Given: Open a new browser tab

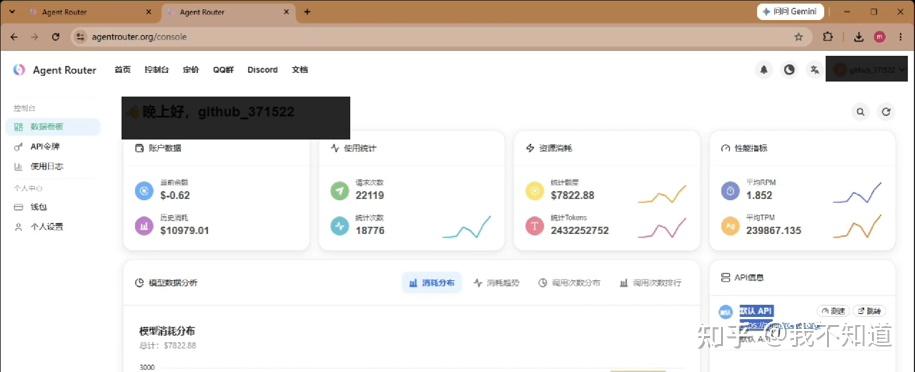Looking at the screenshot, I should point(307,12).
